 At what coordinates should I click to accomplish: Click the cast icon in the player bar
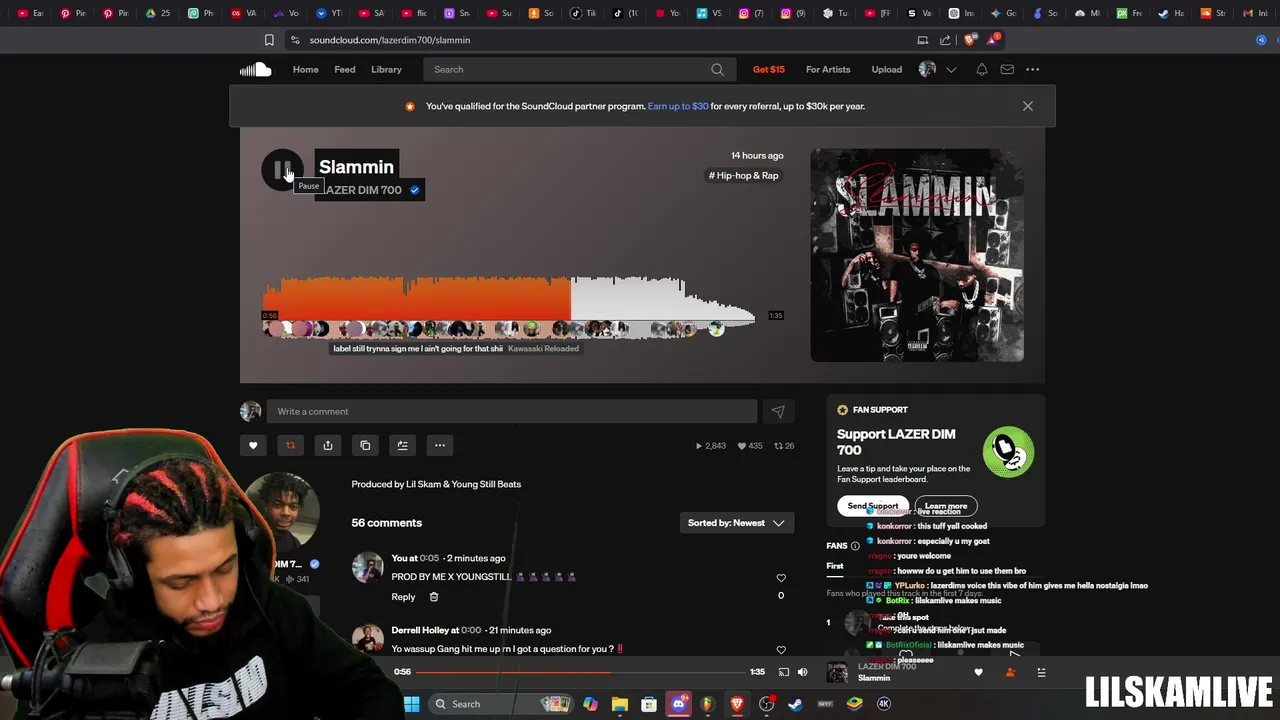click(x=784, y=672)
